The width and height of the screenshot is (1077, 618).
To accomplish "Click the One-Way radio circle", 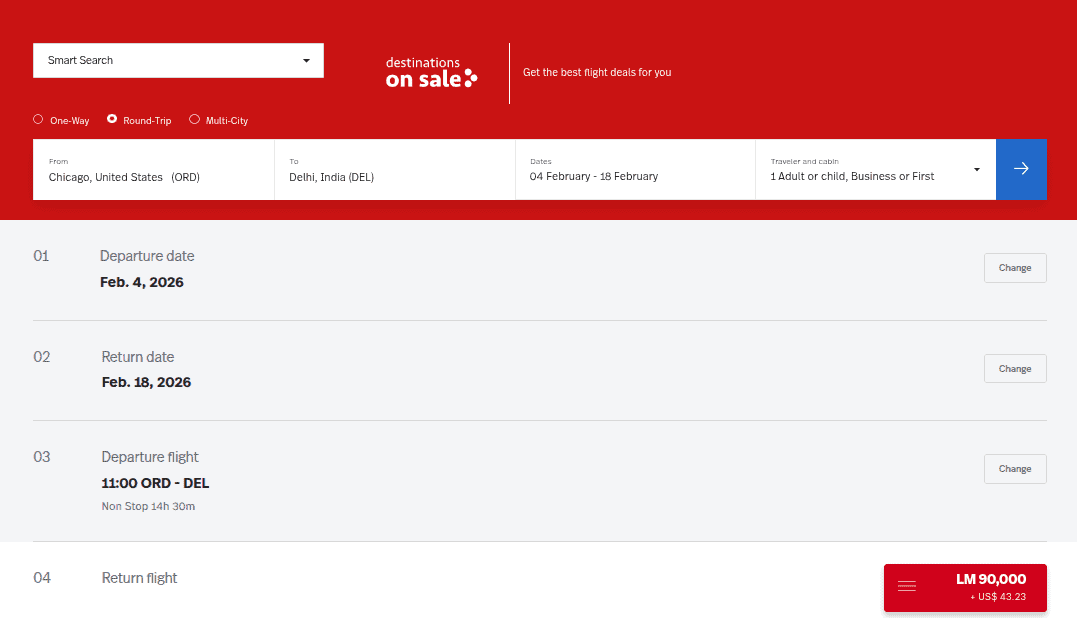I will pyautogui.click(x=37, y=119).
